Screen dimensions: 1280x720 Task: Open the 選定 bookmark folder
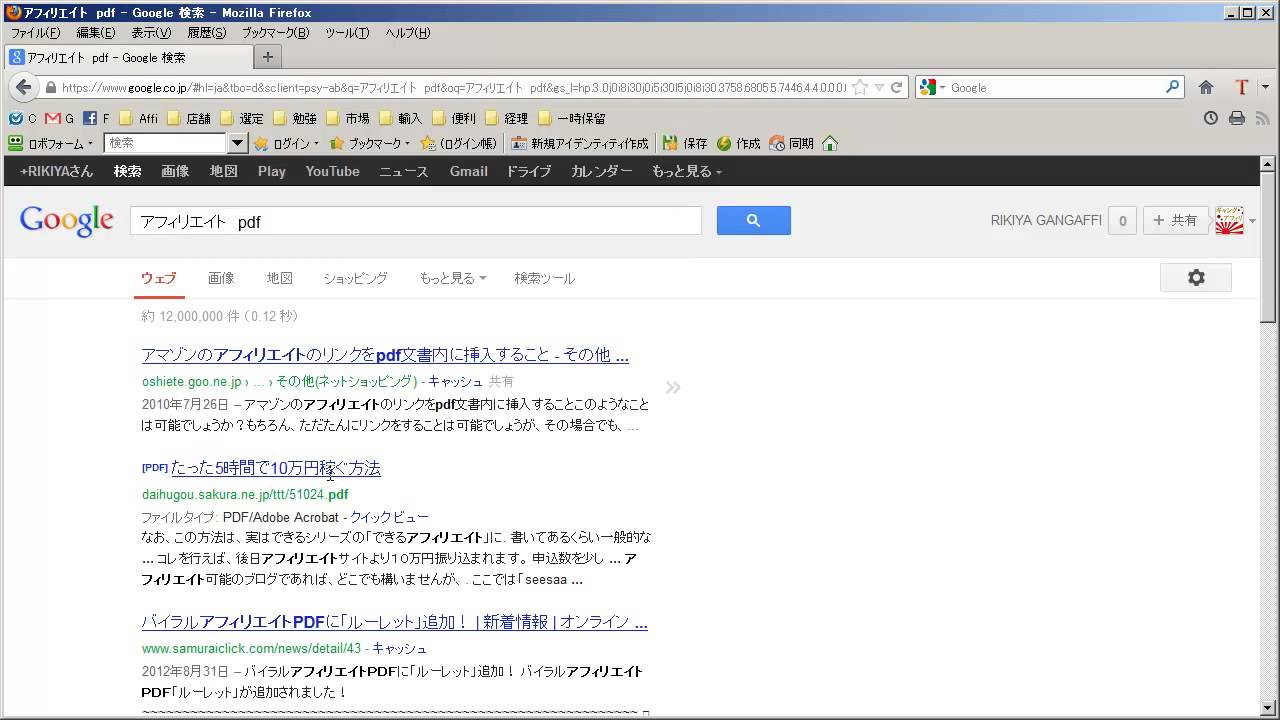(x=242, y=118)
